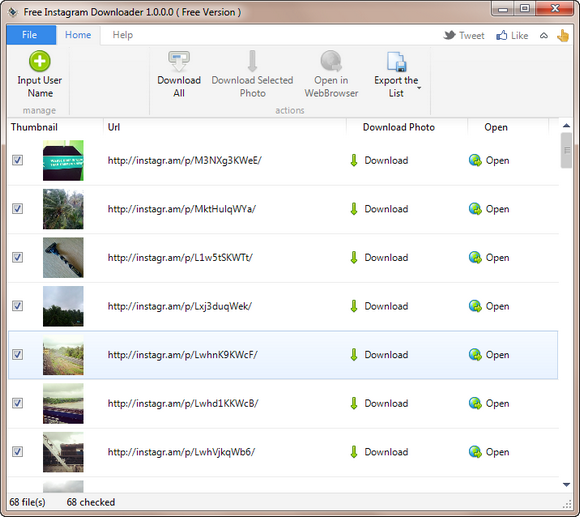
Task: Click URL text http://instagr.am/p/M3NXg3KWeE/
Action: [185, 160]
